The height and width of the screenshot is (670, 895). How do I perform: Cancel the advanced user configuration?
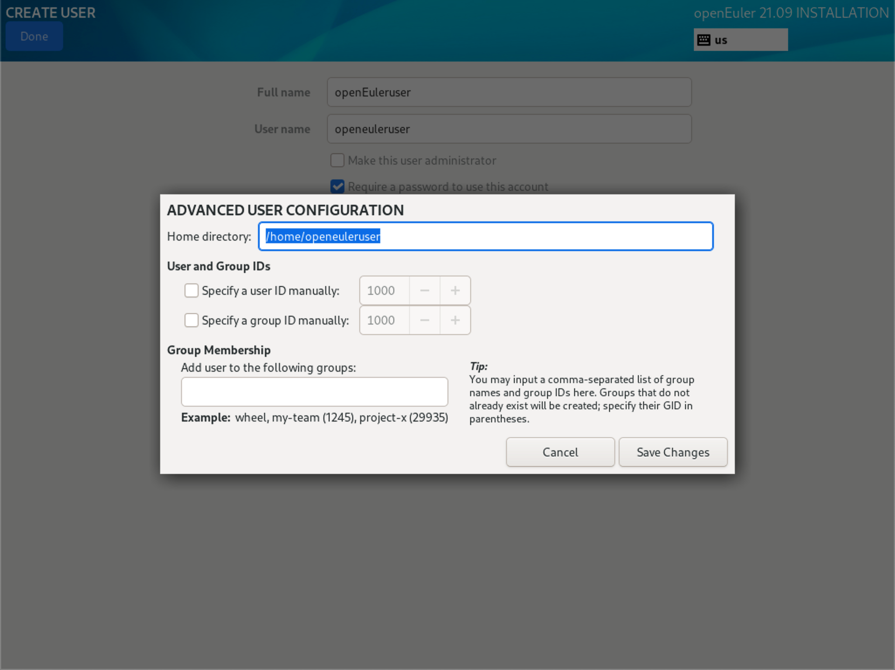tap(560, 452)
